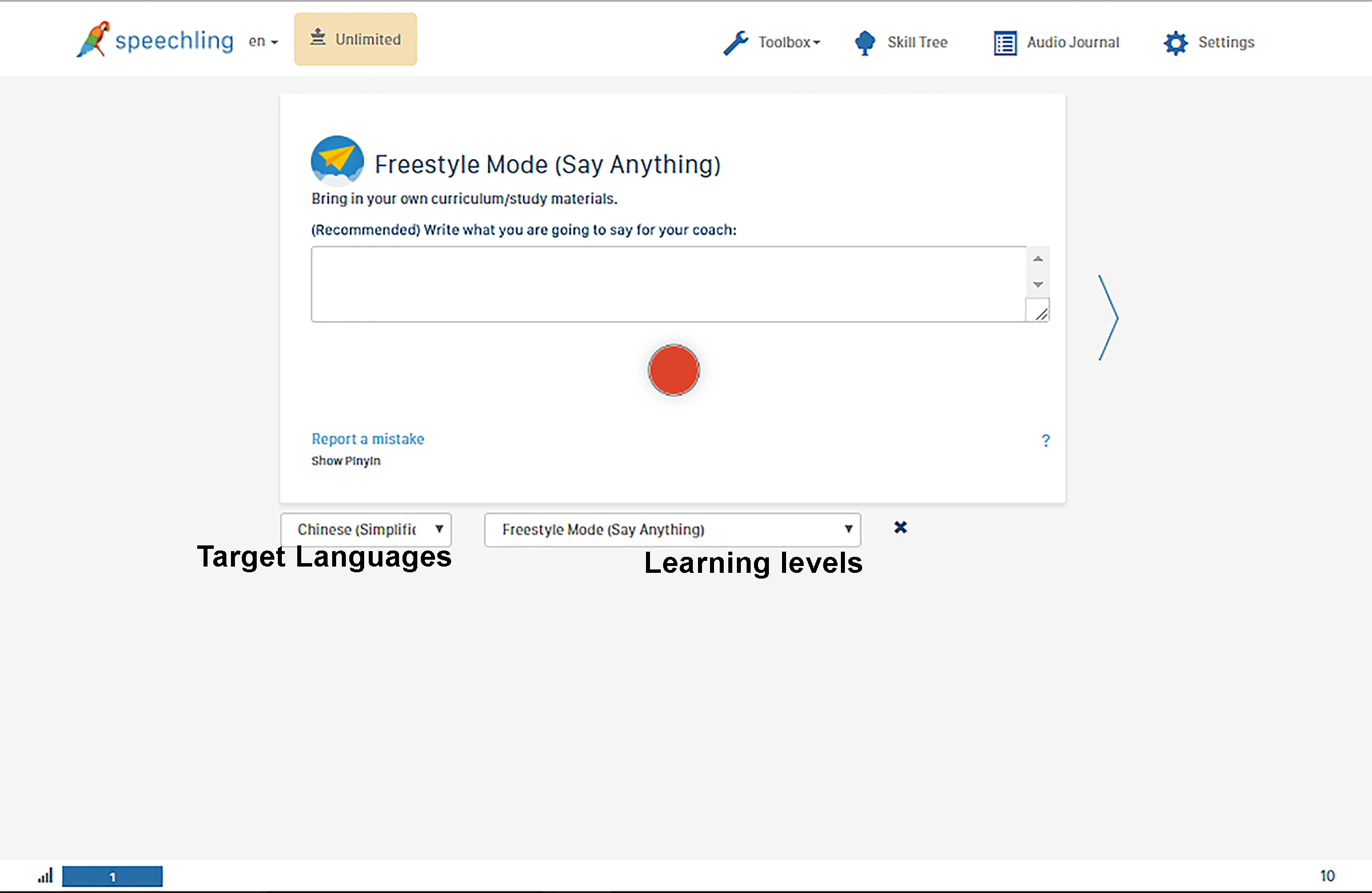
Task: Click the blue progress bar showing 1
Action: coord(113,876)
